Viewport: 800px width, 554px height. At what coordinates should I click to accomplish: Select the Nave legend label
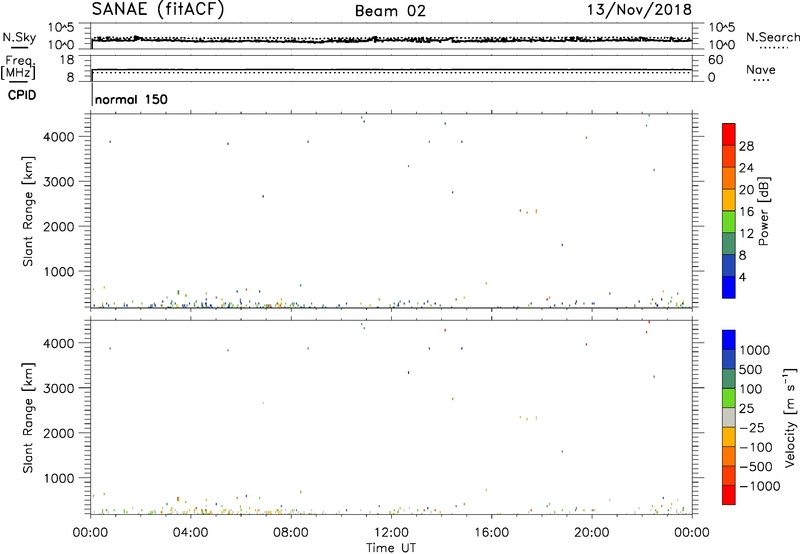point(761,70)
